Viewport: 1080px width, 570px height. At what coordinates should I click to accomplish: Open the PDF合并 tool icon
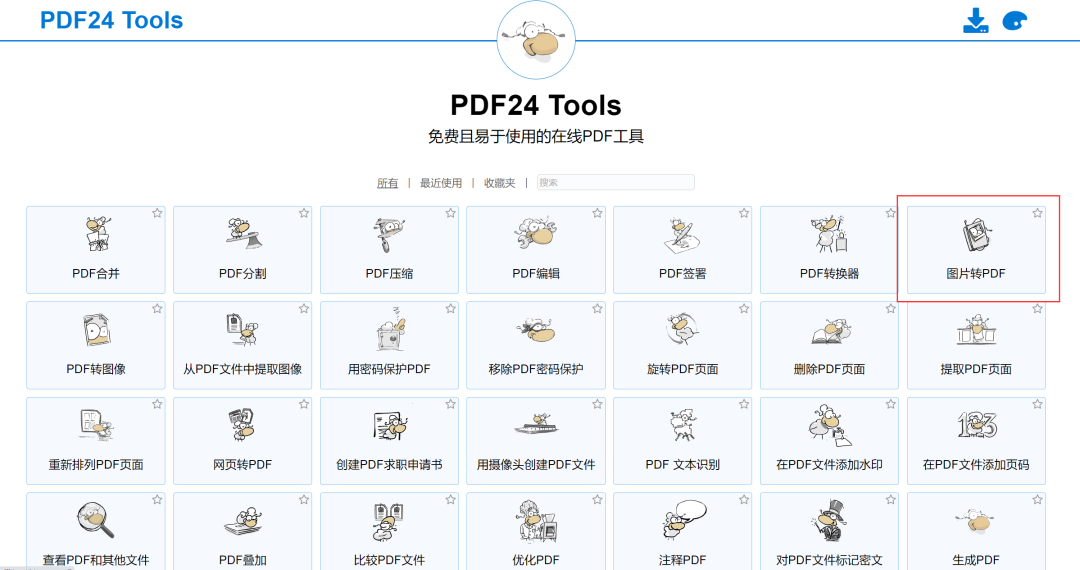[96, 234]
